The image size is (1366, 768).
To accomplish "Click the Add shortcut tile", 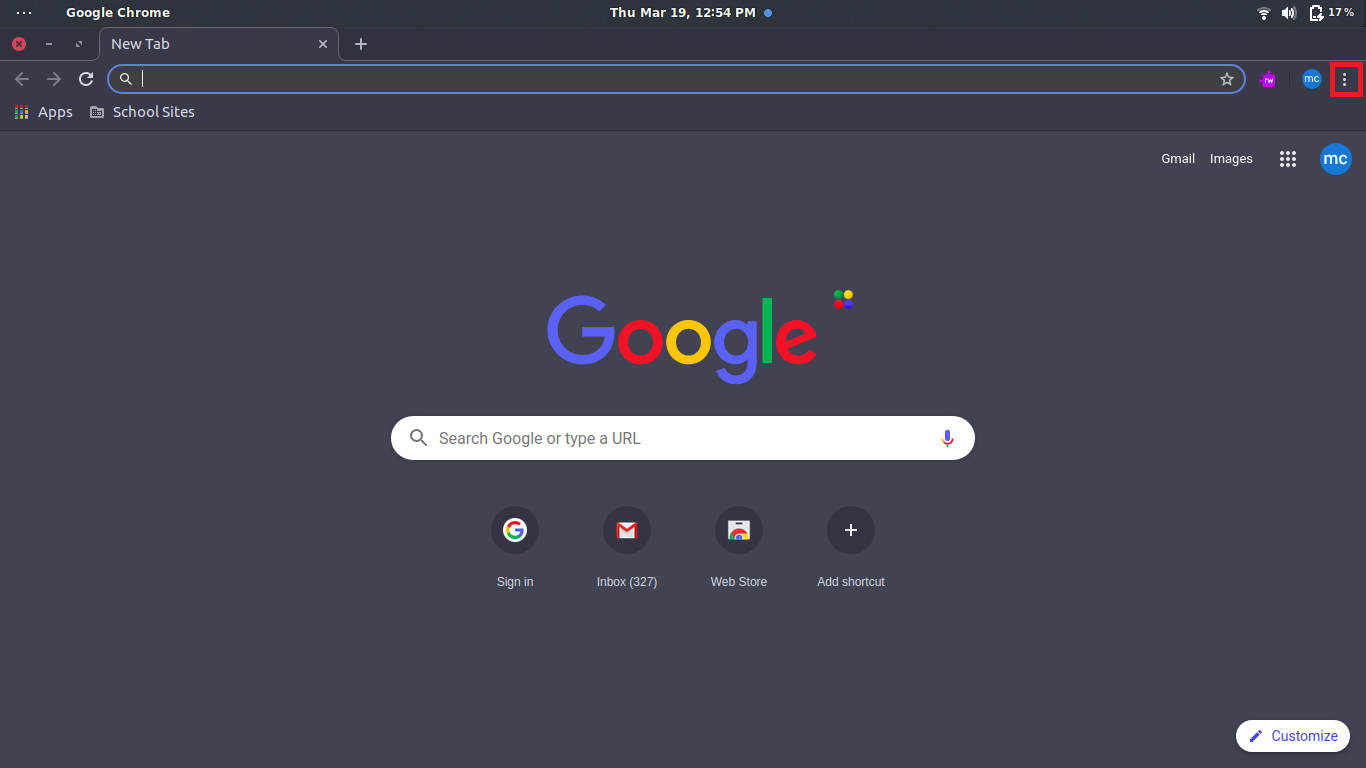I will click(x=851, y=548).
